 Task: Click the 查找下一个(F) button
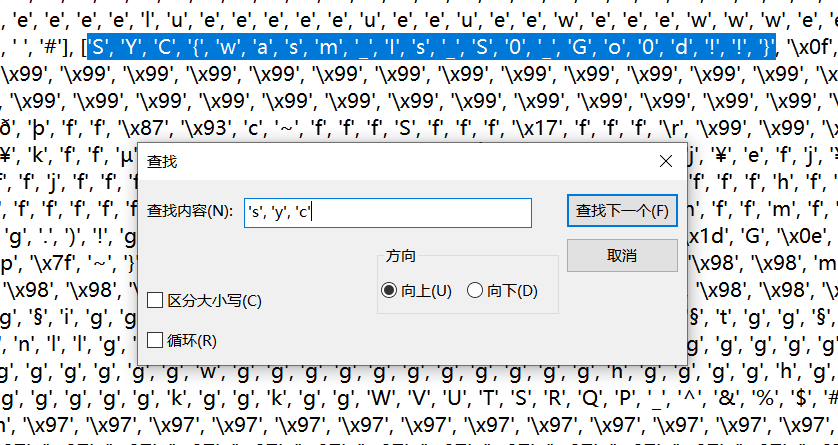pos(621,211)
